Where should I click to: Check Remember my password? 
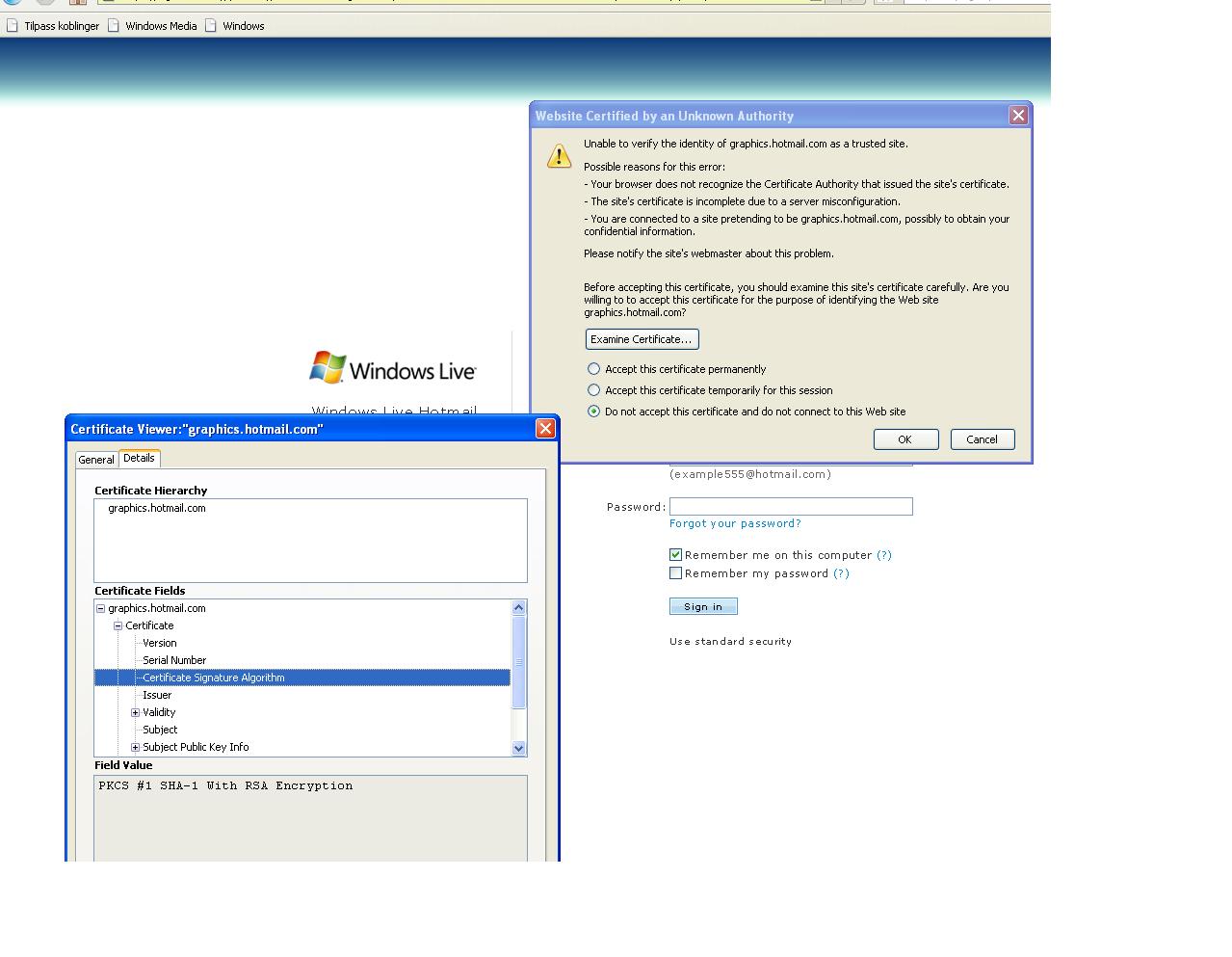click(675, 572)
